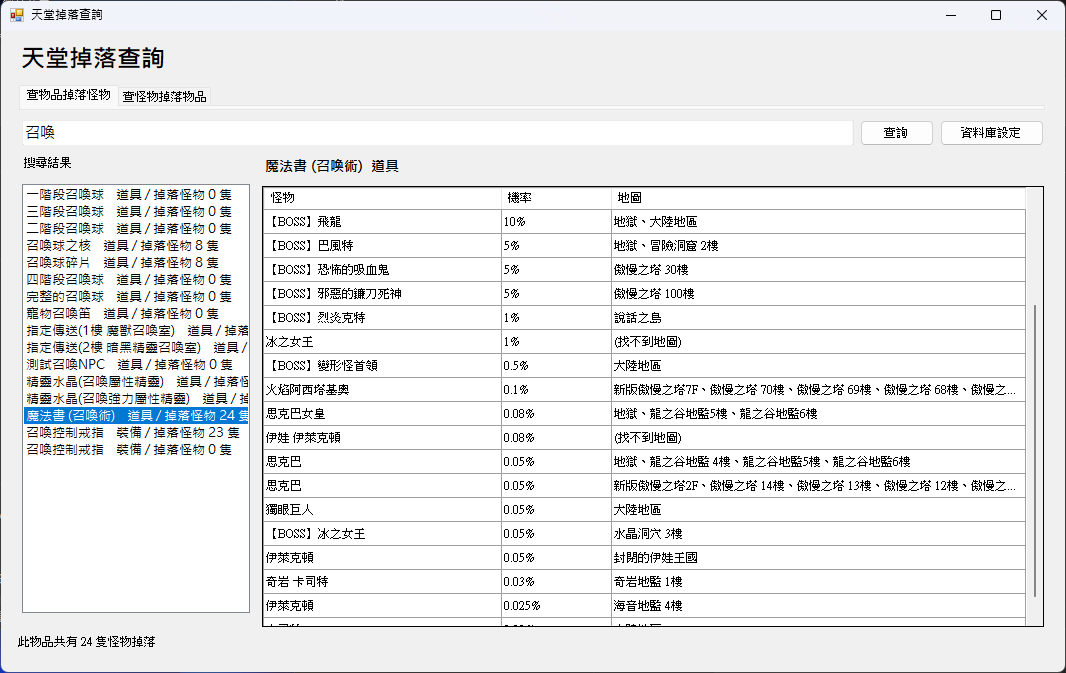
Task: Click the 火焰阿西塔基奧 monster cell
Action: click(383, 390)
